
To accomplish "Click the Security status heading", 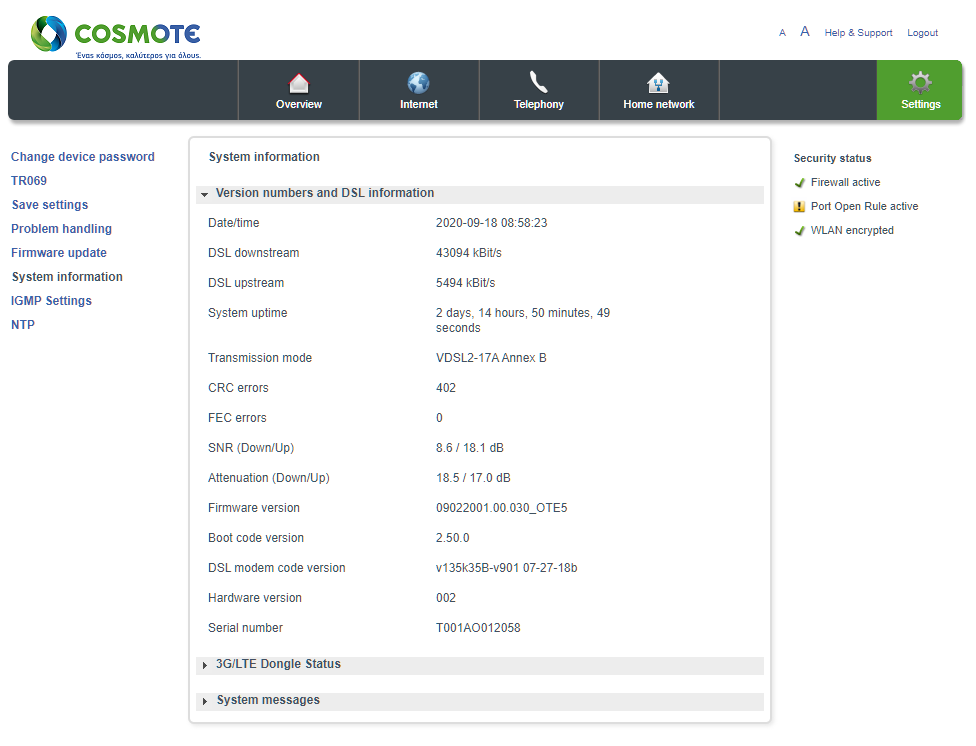I will point(832,158).
